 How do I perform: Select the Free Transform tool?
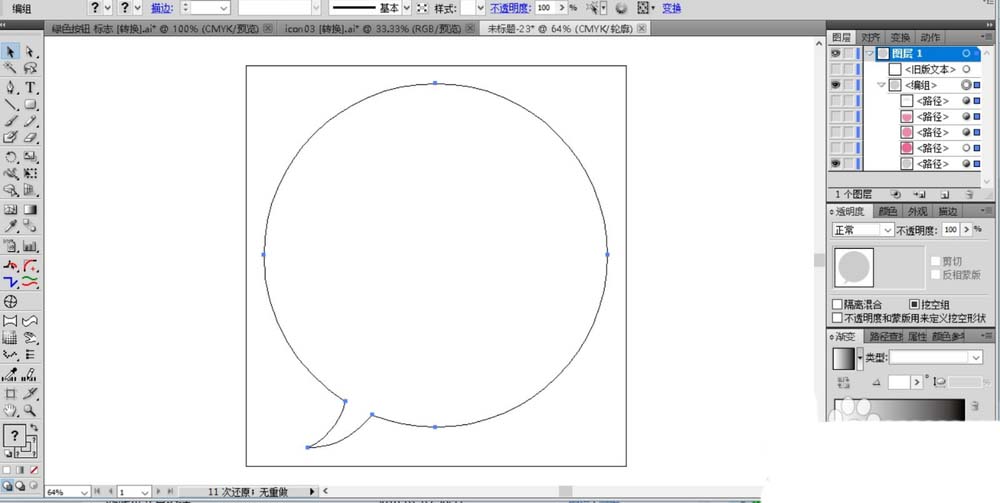[x=30, y=173]
